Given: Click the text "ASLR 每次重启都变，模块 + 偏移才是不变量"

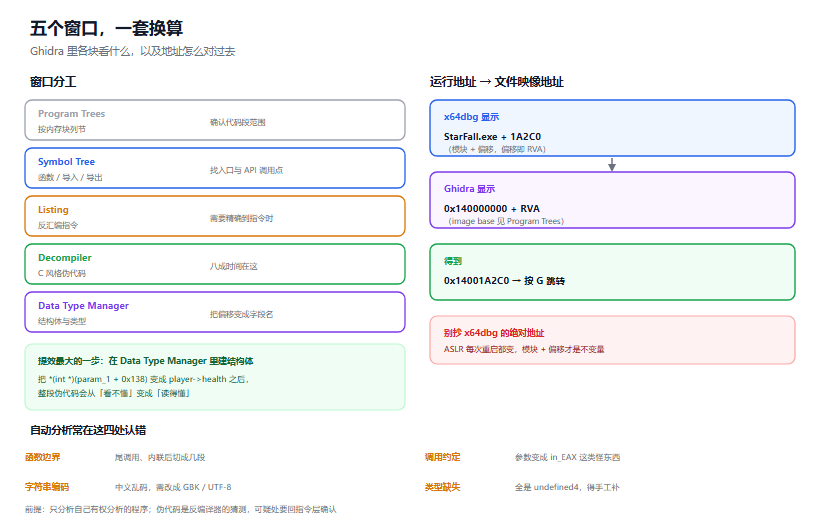Looking at the screenshot, I should point(523,349).
